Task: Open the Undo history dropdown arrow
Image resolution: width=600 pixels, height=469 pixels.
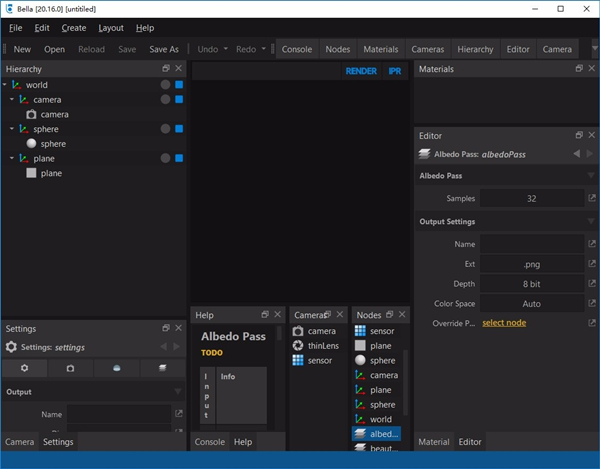Action: click(226, 49)
